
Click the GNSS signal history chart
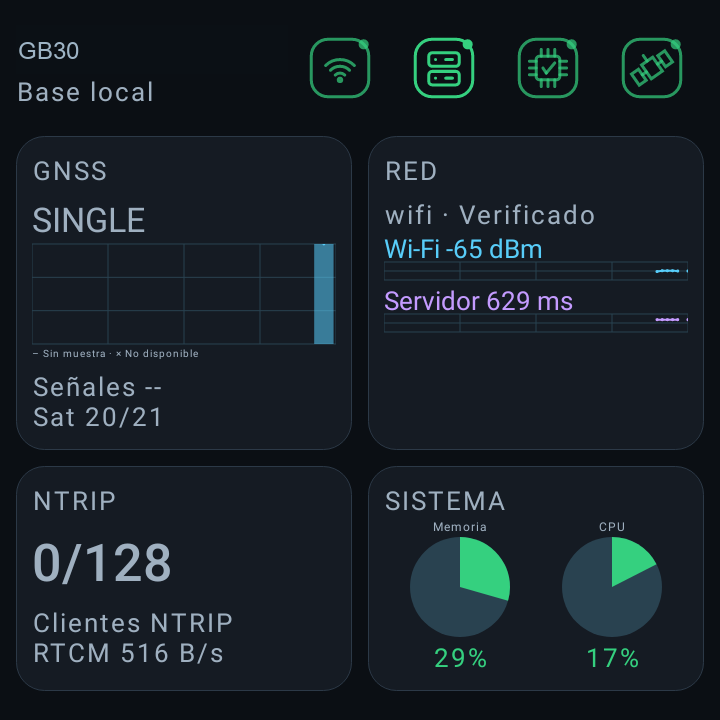(x=184, y=294)
